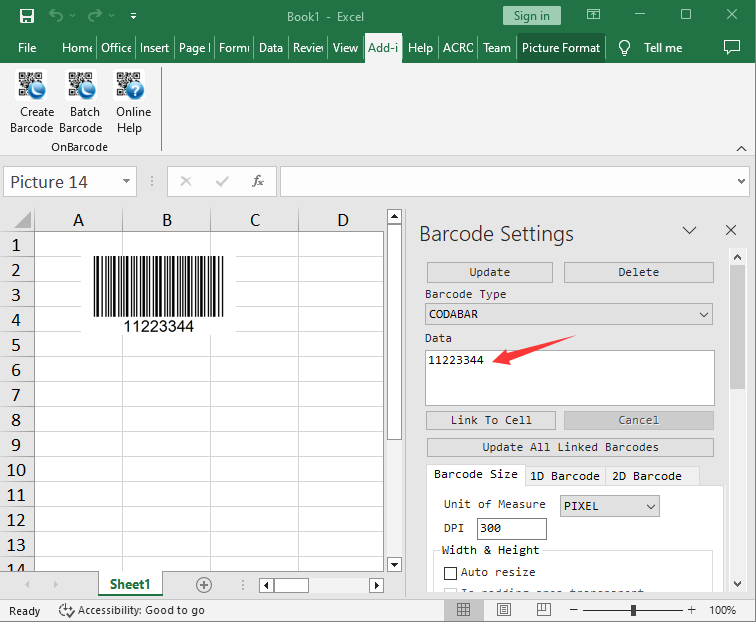Image resolution: width=756 pixels, height=622 pixels.
Task: Click the Ribbon Display Options icon
Action: (x=593, y=14)
